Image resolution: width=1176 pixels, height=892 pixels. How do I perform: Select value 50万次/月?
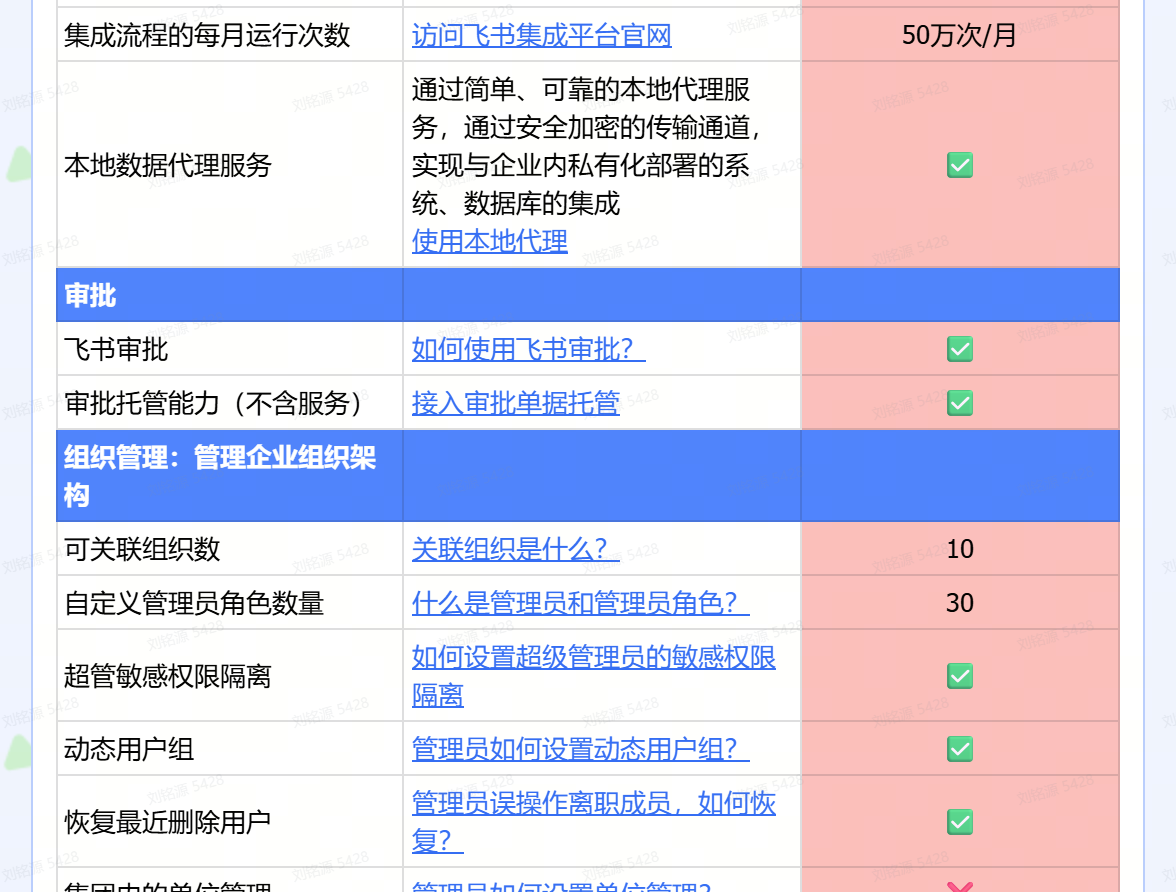coord(959,35)
